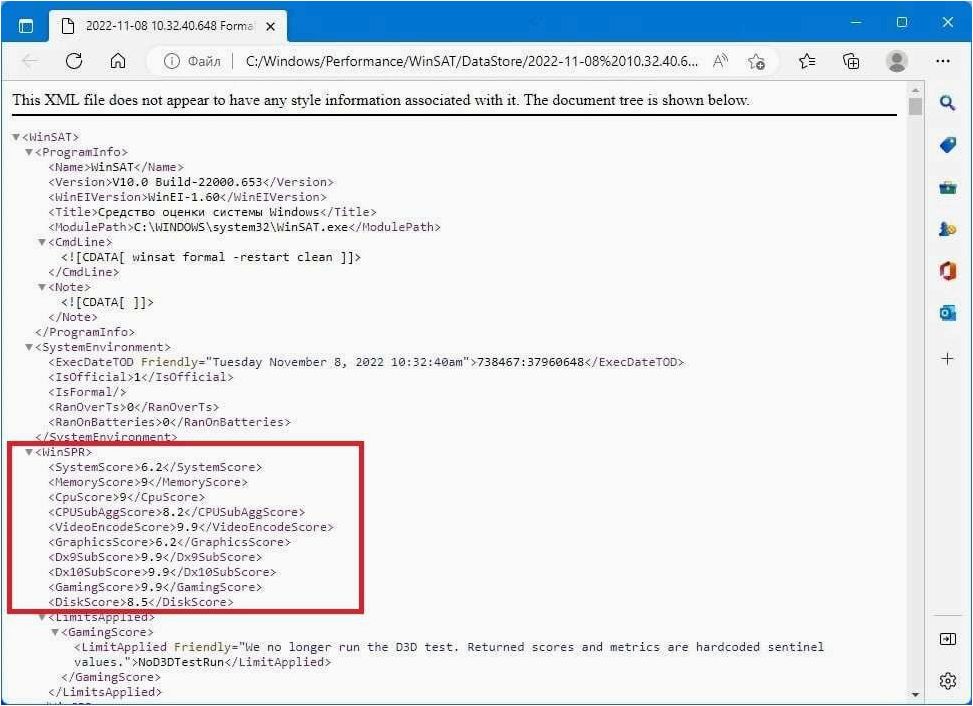Click the Title line with Windows
Screen dimensions: 973x706
[212, 212]
